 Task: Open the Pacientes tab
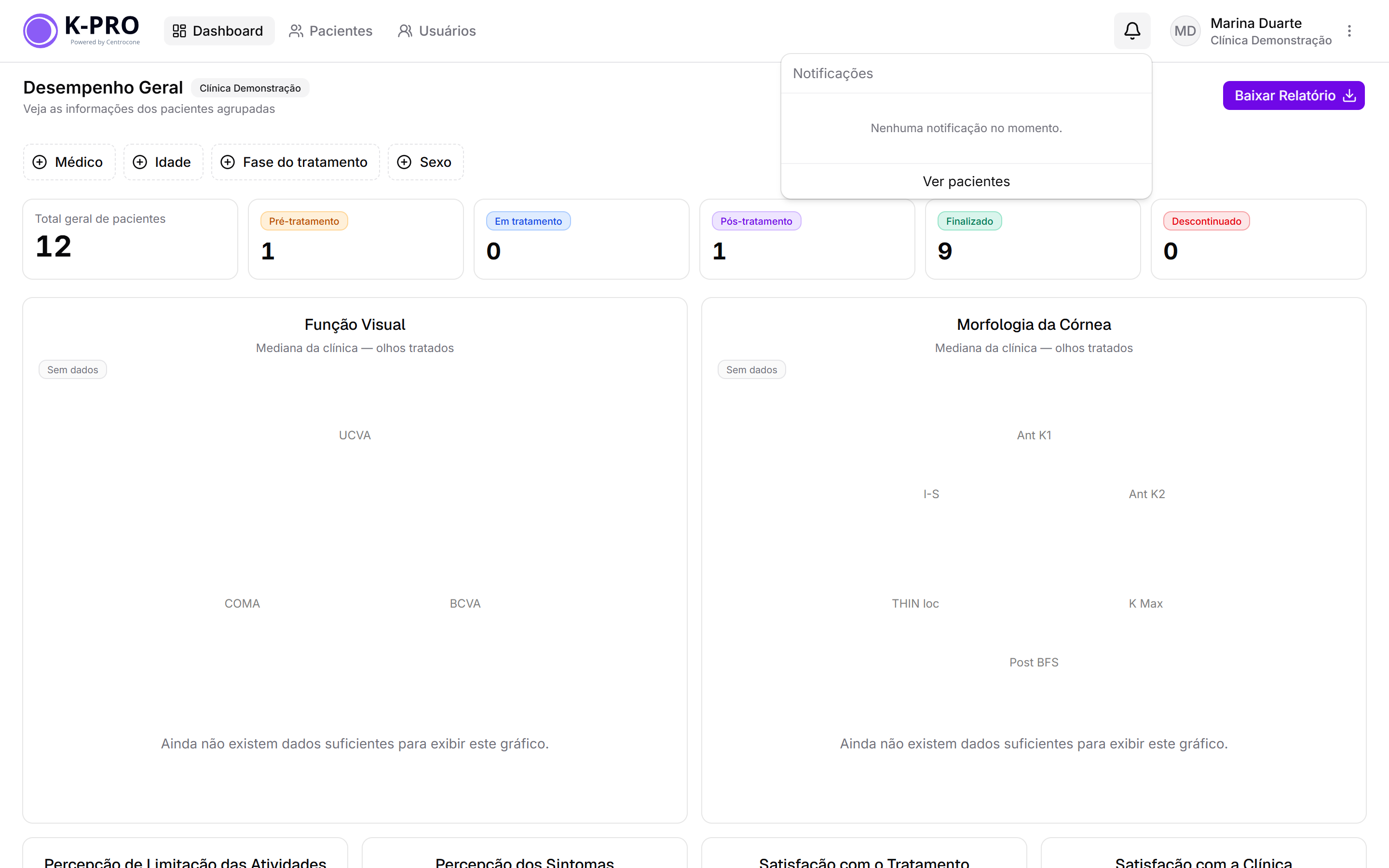[x=330, y=31]
